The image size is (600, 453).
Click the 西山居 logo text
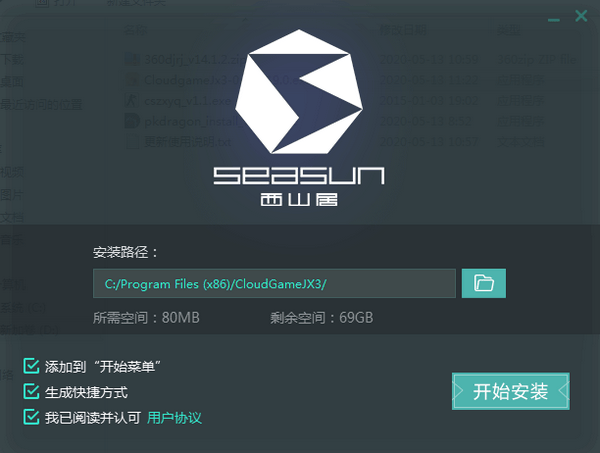[299, 199]
